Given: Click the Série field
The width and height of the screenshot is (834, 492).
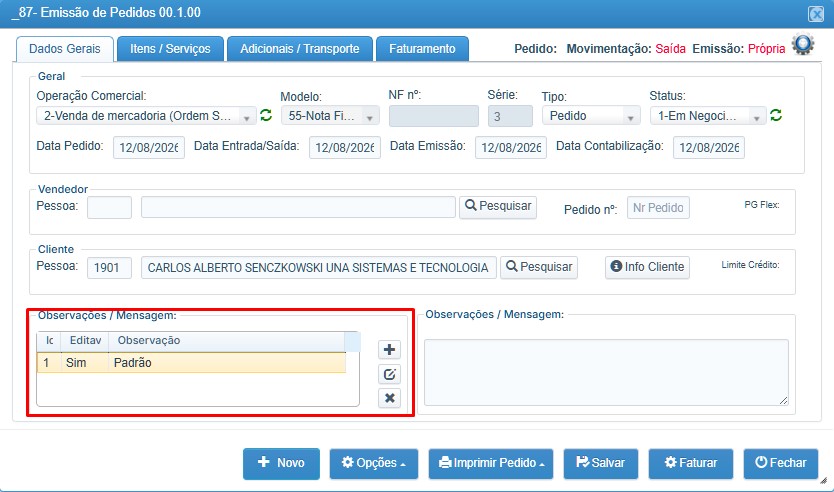Looking at the screenshot, I should [x=510, y=116].
